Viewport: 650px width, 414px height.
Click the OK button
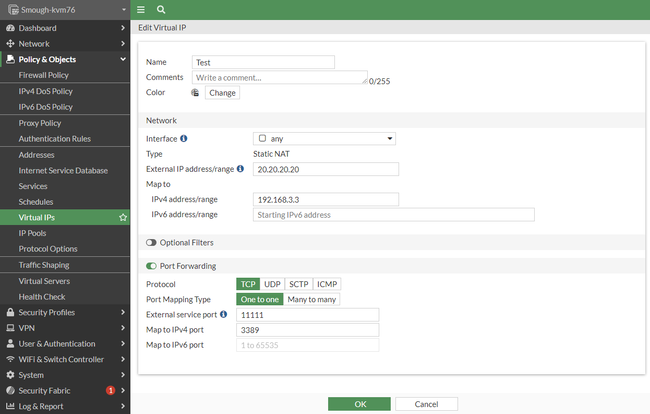(359, 404)
